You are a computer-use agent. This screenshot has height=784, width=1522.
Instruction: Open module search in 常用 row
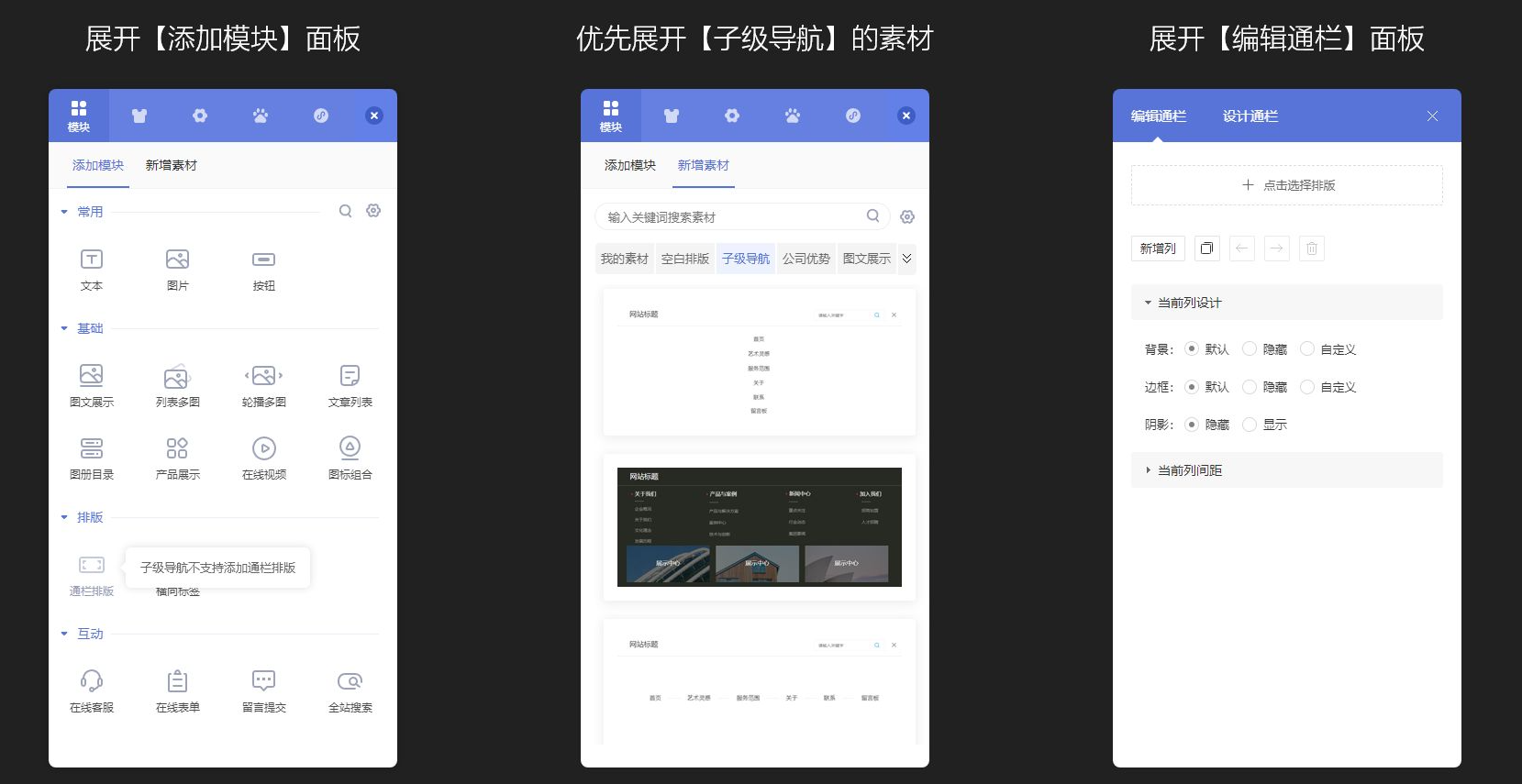(x=345, y=211)
